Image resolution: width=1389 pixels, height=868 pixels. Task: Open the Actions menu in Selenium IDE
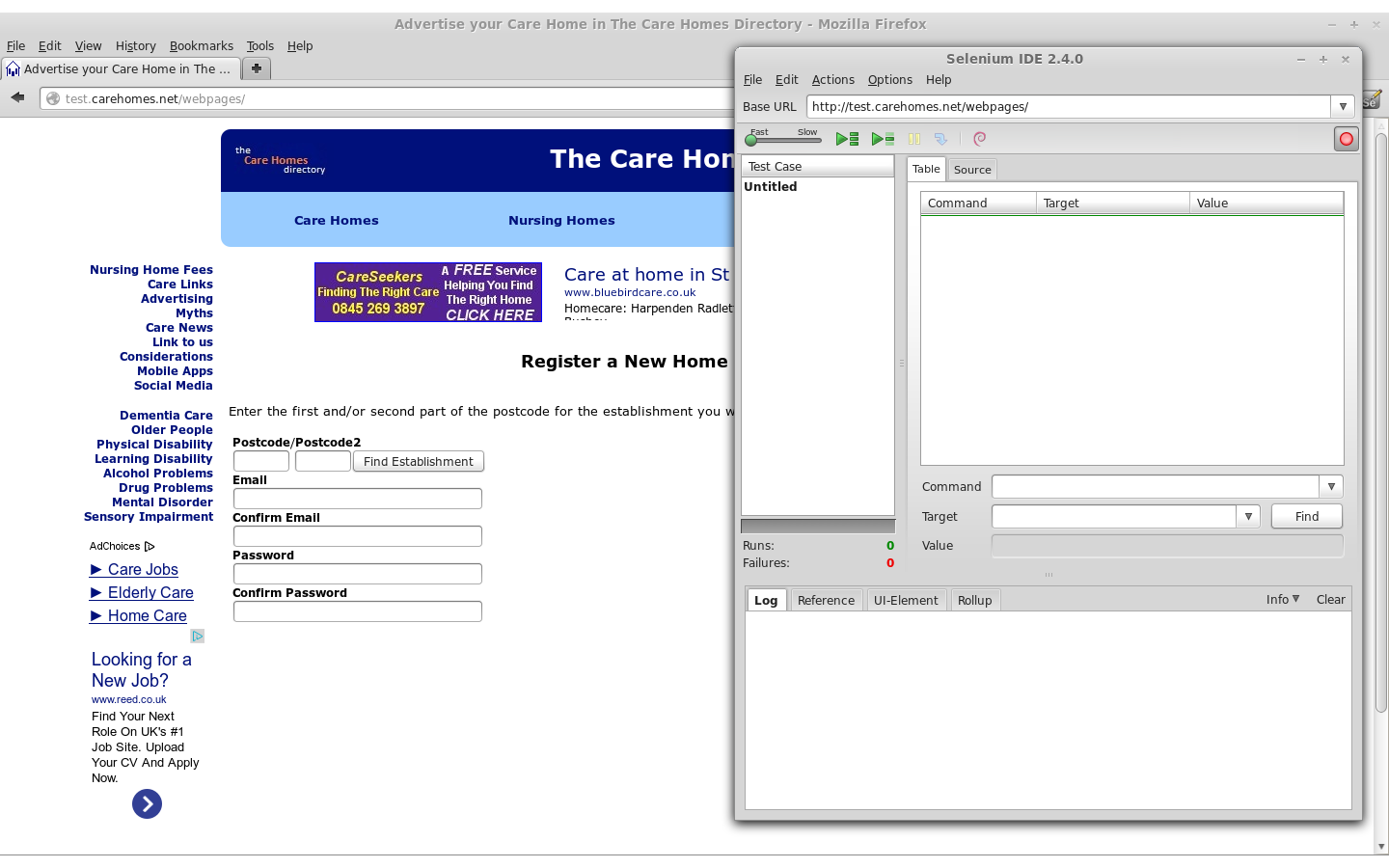(832, 79)
